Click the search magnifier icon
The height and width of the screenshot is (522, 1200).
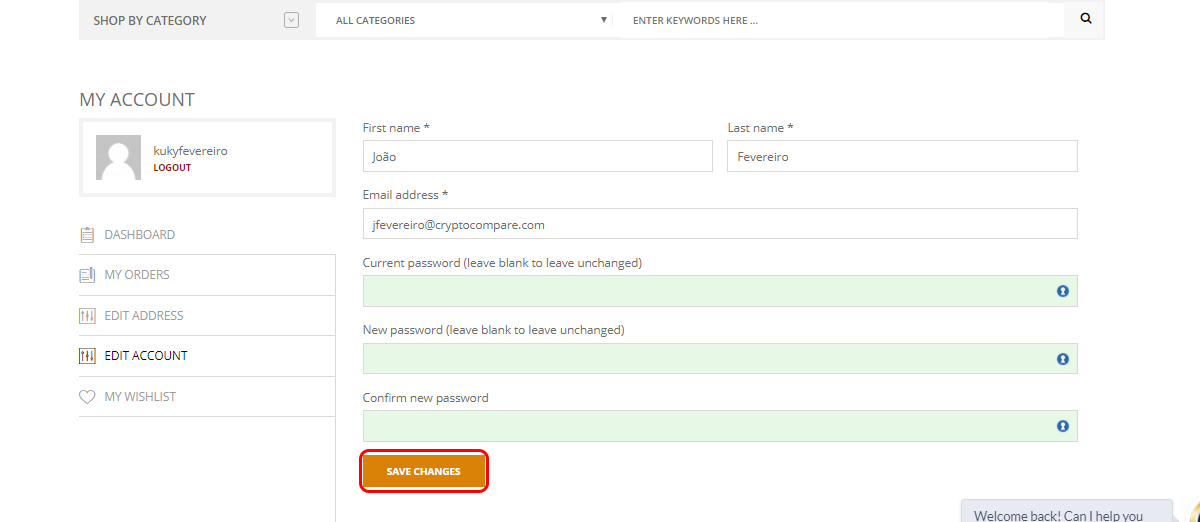[1086, 19]
